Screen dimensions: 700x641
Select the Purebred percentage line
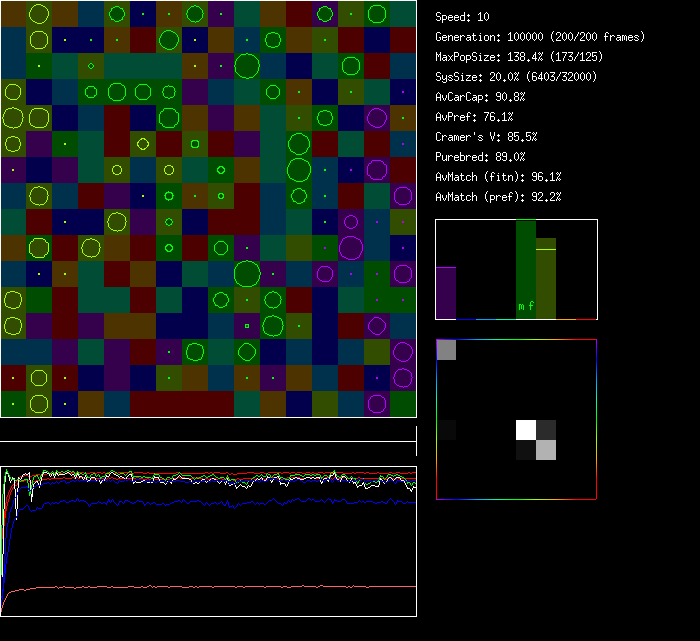point(481,157)
